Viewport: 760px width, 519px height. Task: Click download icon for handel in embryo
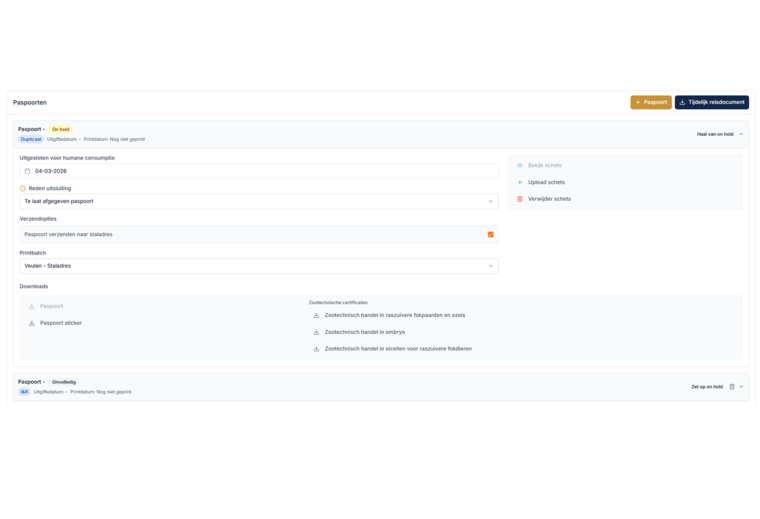[316, 332]
